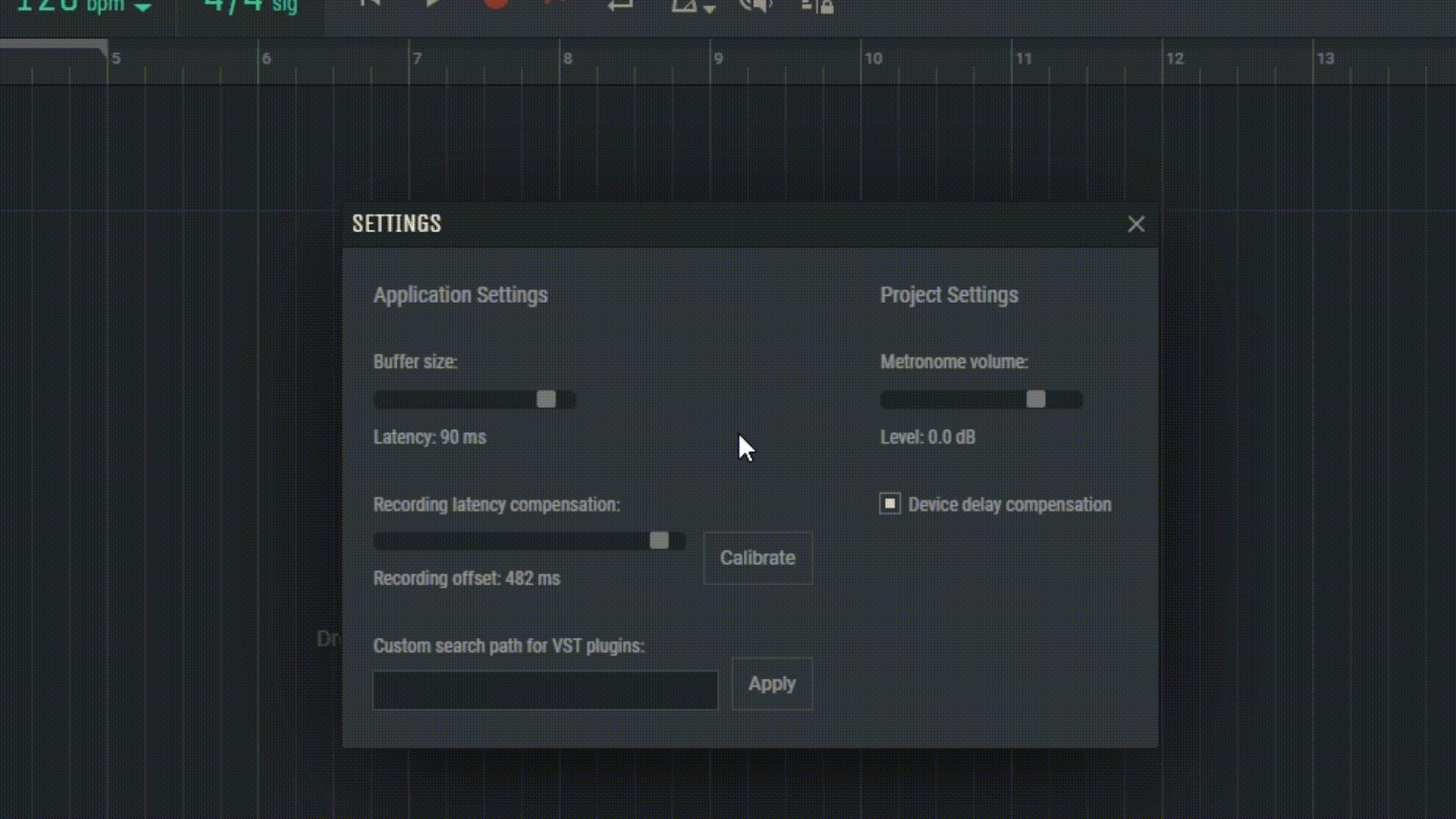Click the Metronome volume slider handle

(x=1036, y=400)
